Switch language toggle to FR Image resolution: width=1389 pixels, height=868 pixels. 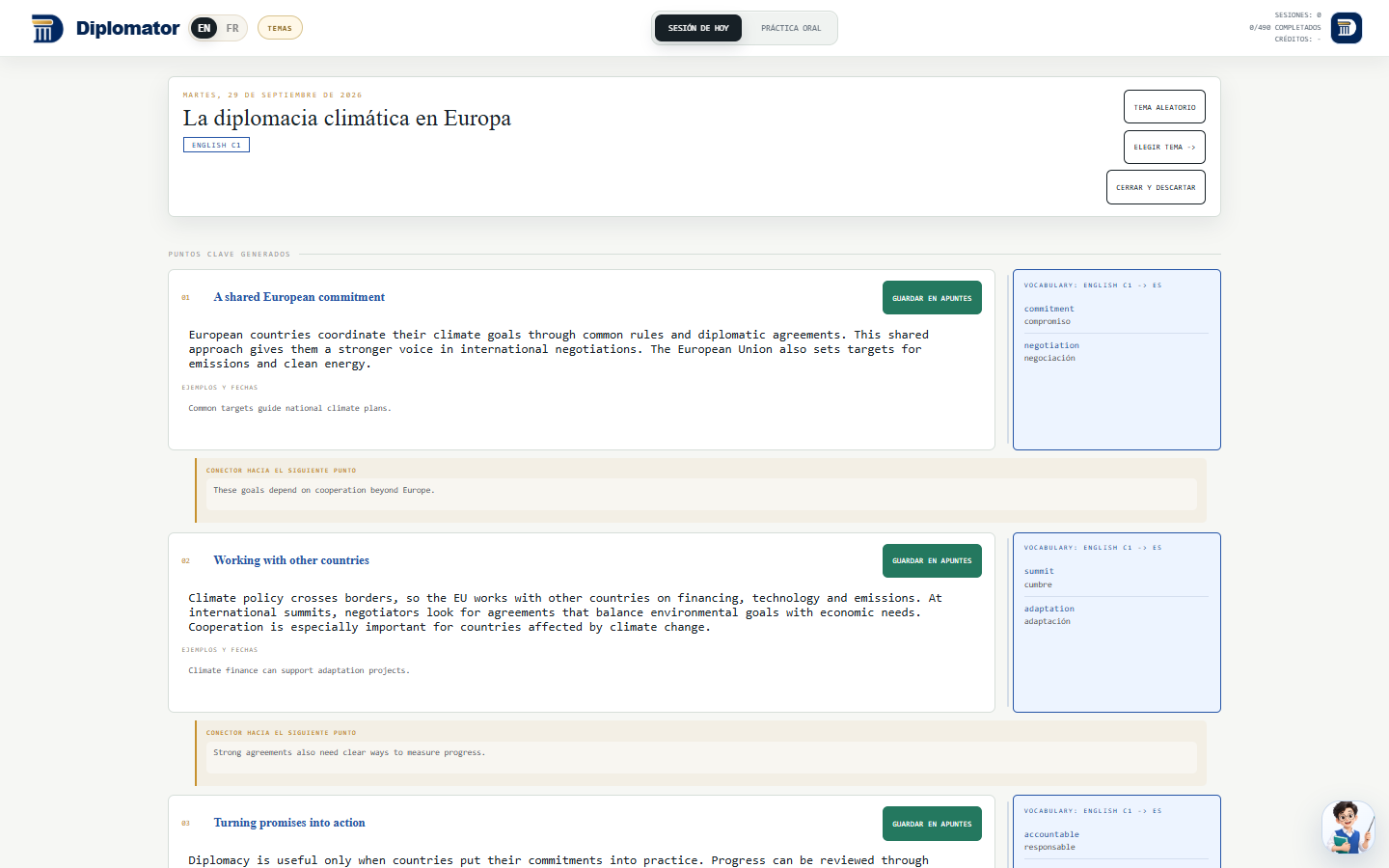(x=232, y=28)
